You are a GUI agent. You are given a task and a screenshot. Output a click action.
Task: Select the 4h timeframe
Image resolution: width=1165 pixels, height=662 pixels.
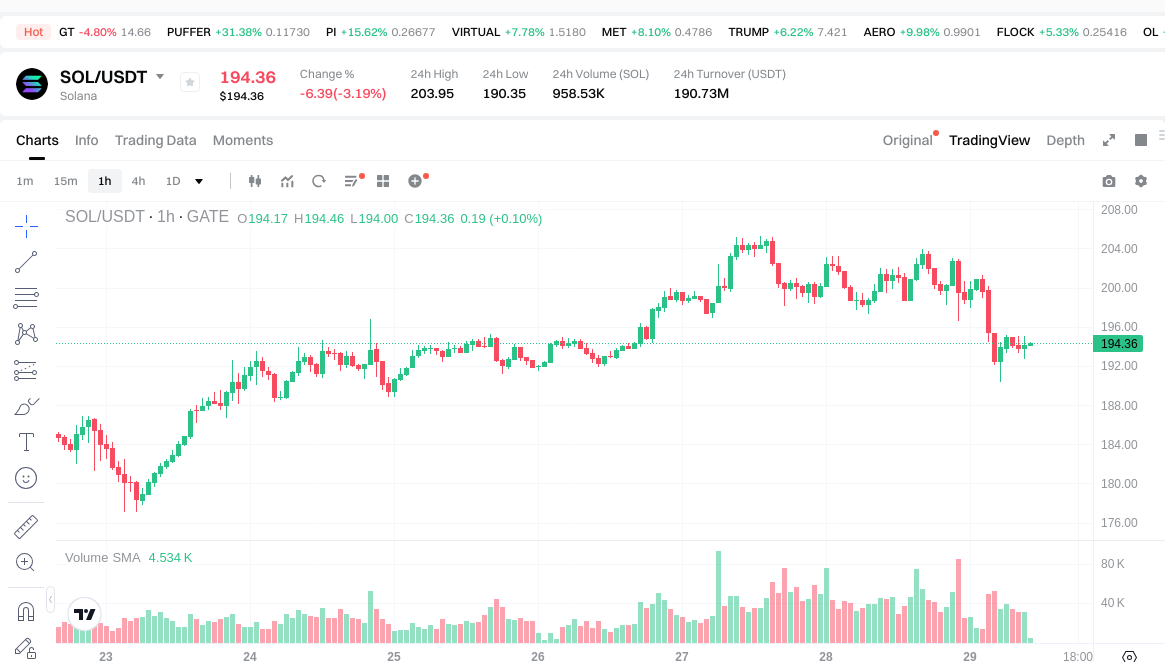tap(138, 181)
